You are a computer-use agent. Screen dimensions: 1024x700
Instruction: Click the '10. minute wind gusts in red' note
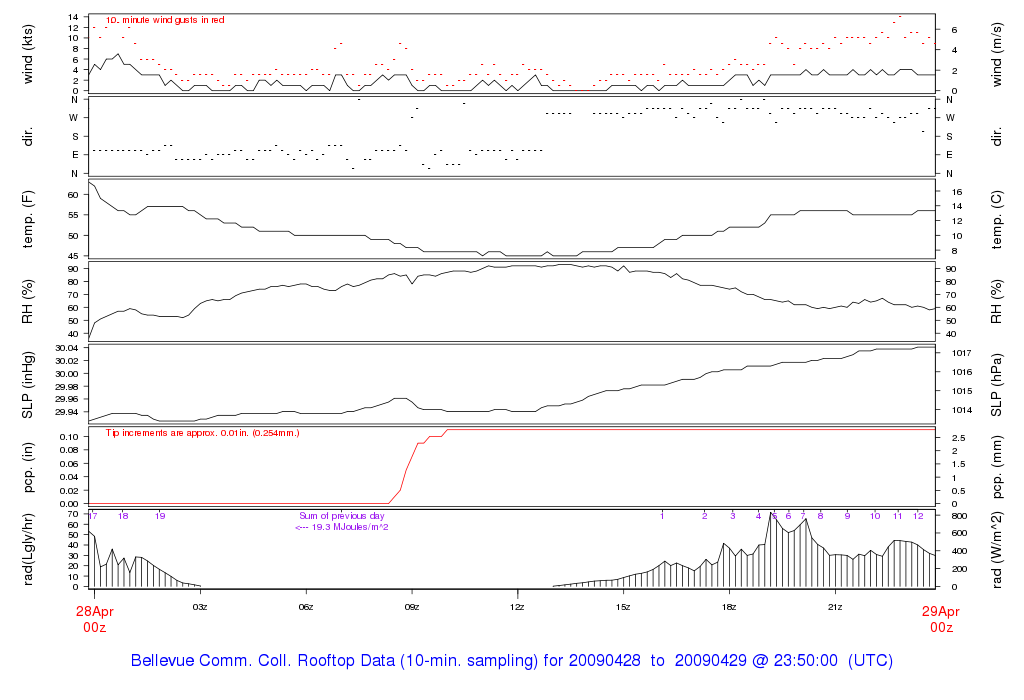(165, 20)
